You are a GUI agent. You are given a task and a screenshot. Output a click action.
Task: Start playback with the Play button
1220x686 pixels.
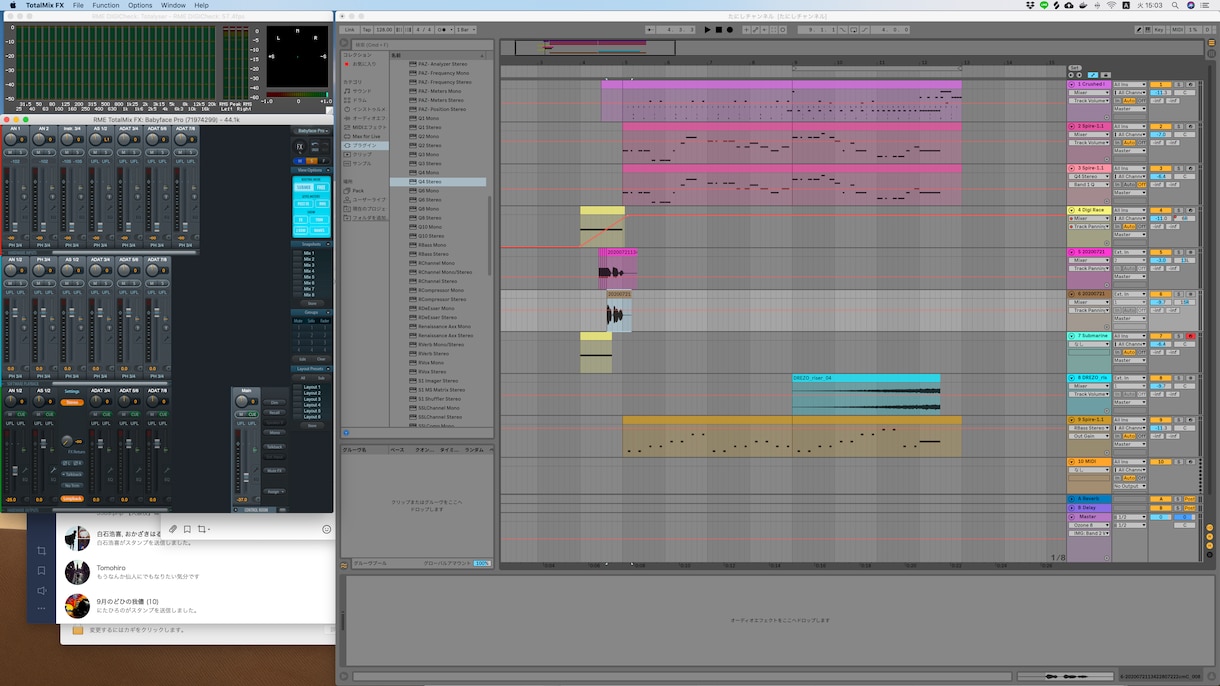pos(708,30)
